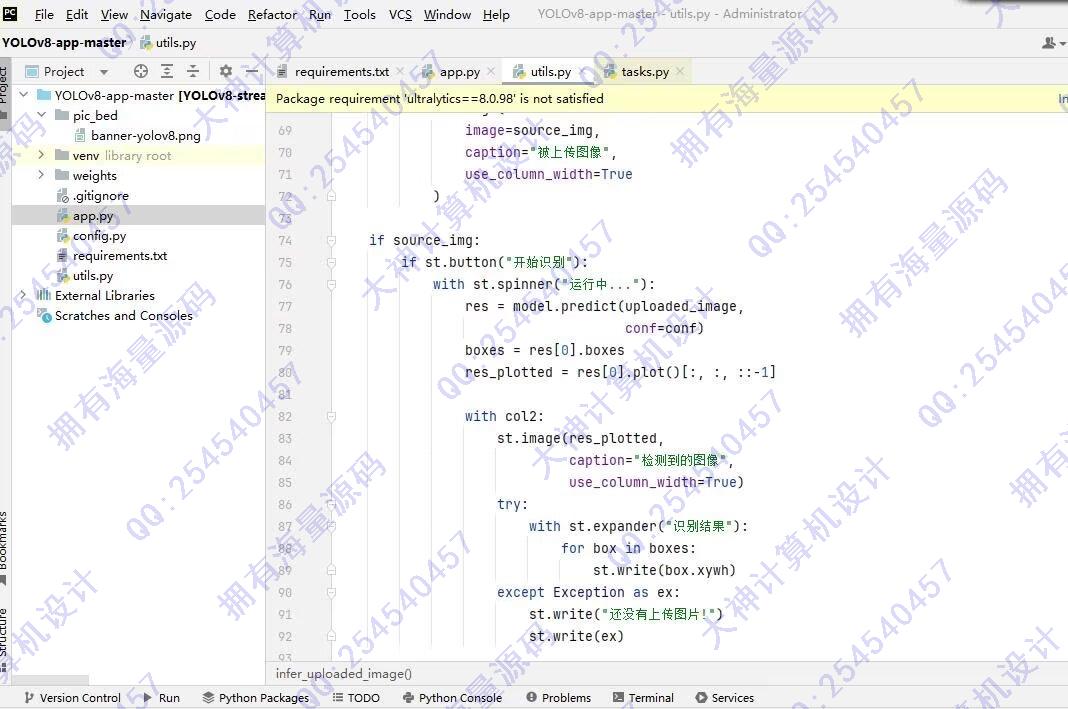Open the Project view dropdown
Image resolution: width=1068 pixels, height=709 pixels.
[104, 72]
